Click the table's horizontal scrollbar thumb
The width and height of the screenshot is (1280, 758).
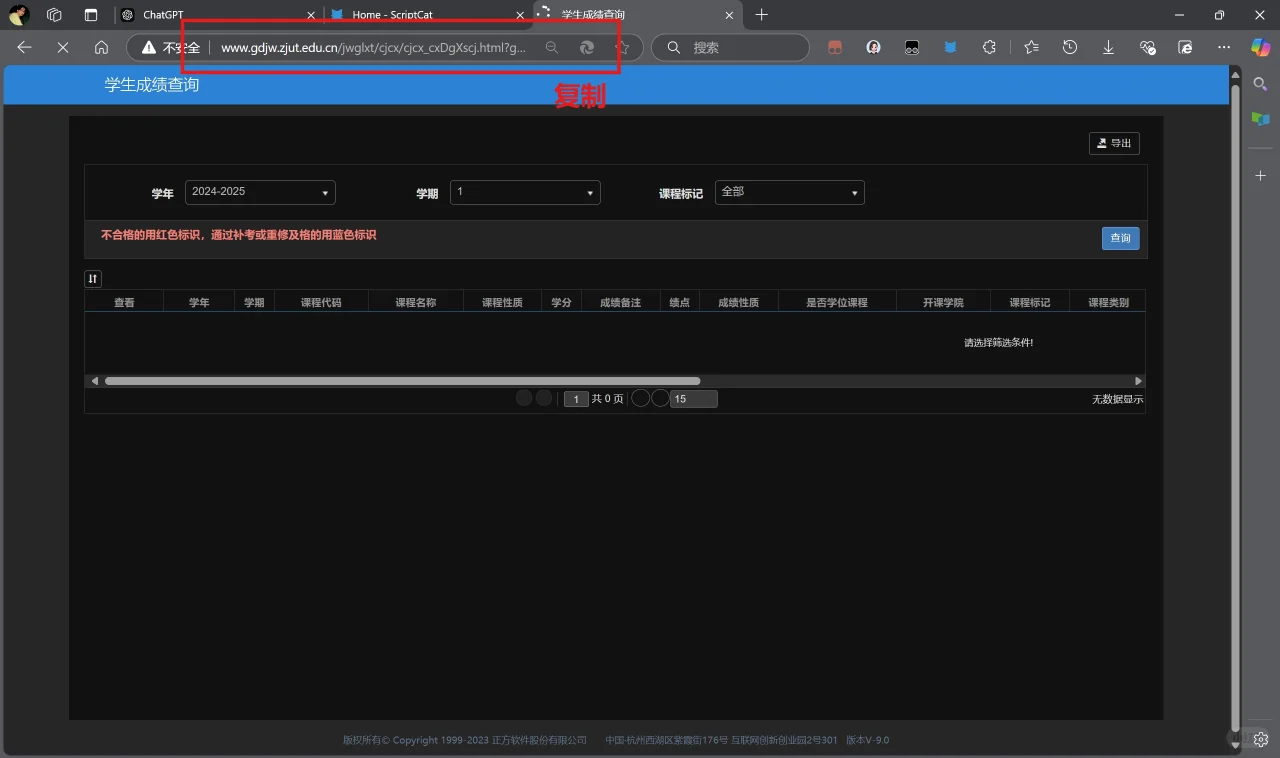tap(402, 381)
